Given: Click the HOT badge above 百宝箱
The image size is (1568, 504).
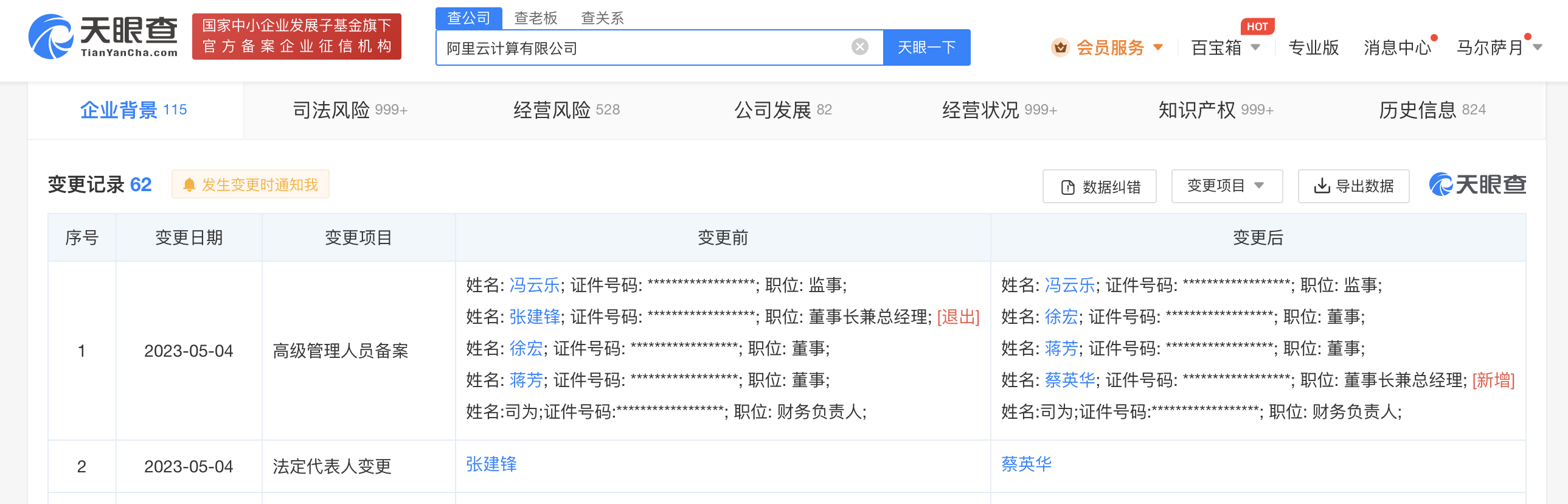Looking at the screenshot, I should [1257, 26].
